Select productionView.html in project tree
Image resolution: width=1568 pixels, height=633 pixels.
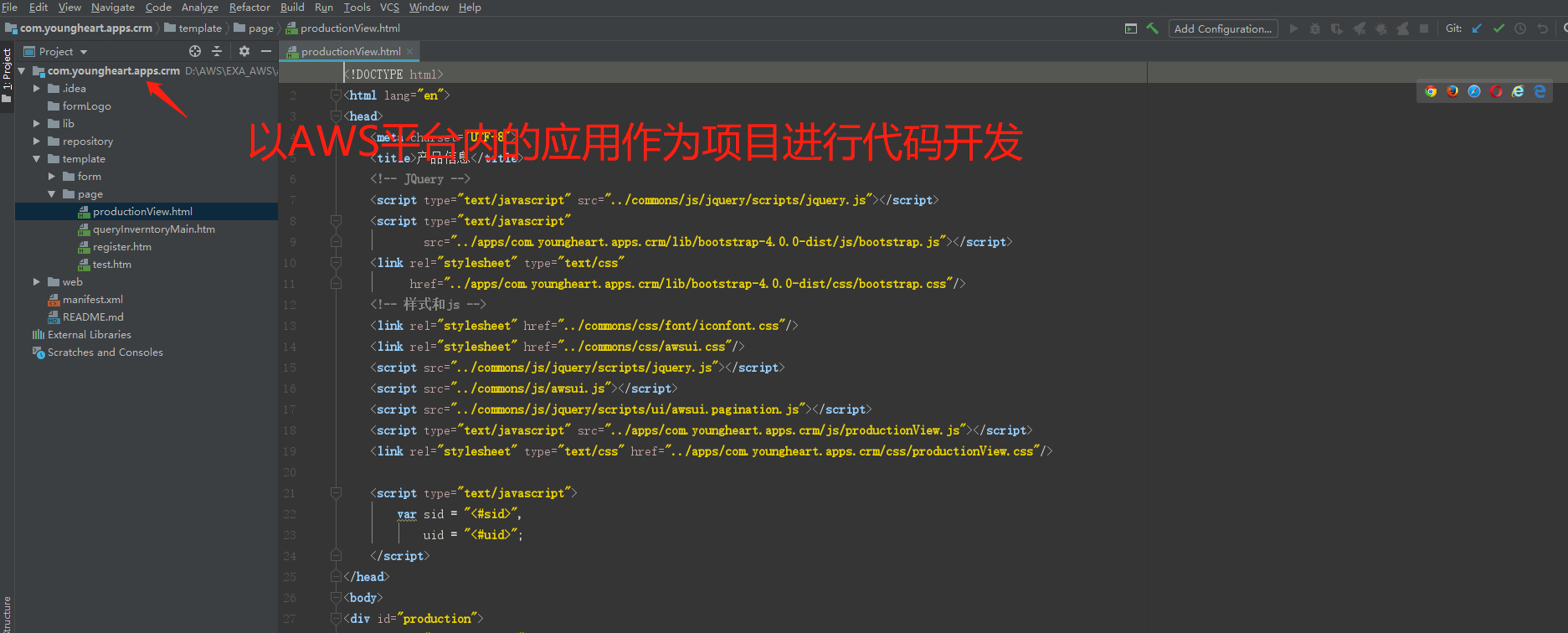click(x=142, y=211)
